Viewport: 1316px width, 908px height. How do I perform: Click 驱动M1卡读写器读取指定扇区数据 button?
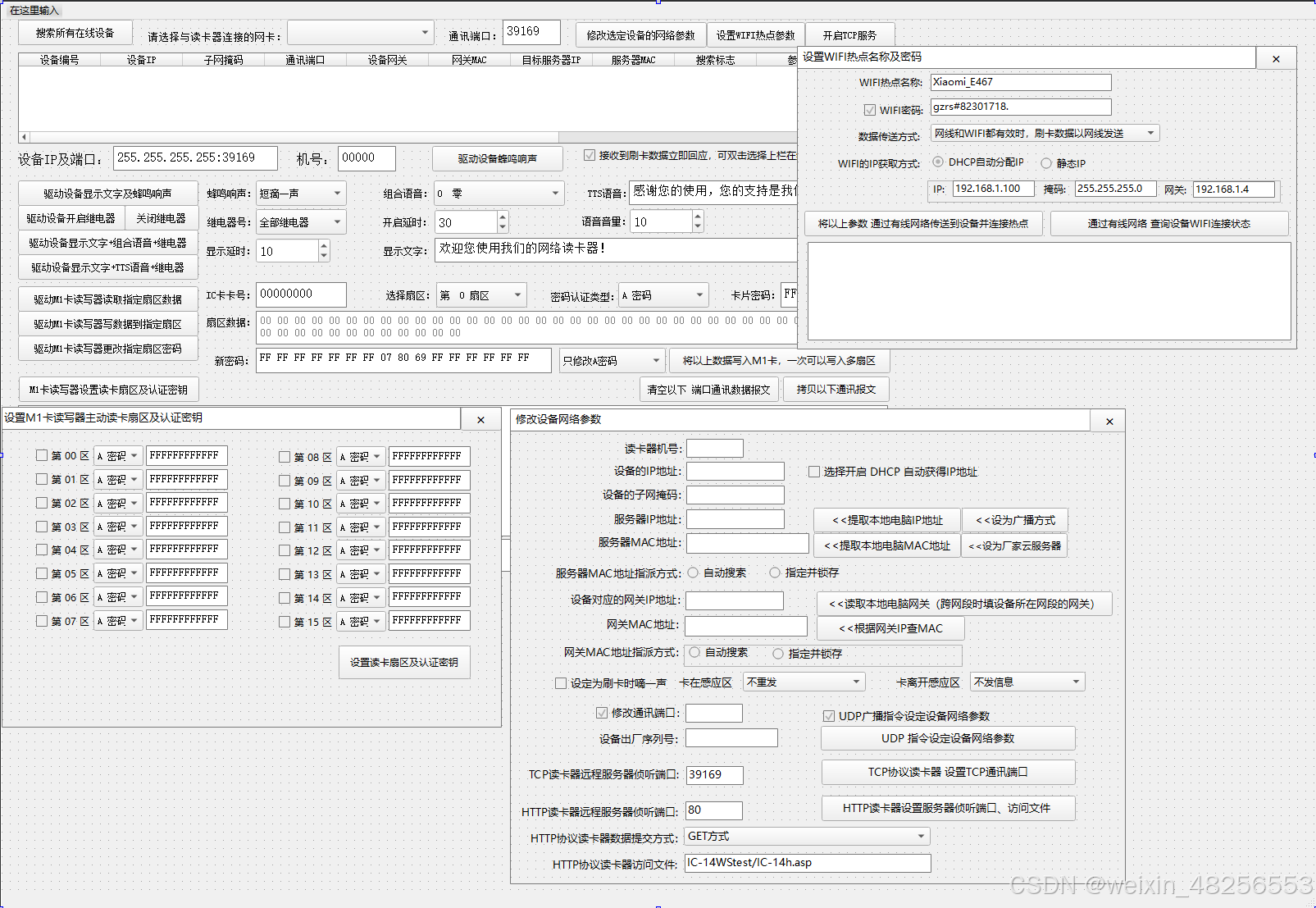[107, 299]
